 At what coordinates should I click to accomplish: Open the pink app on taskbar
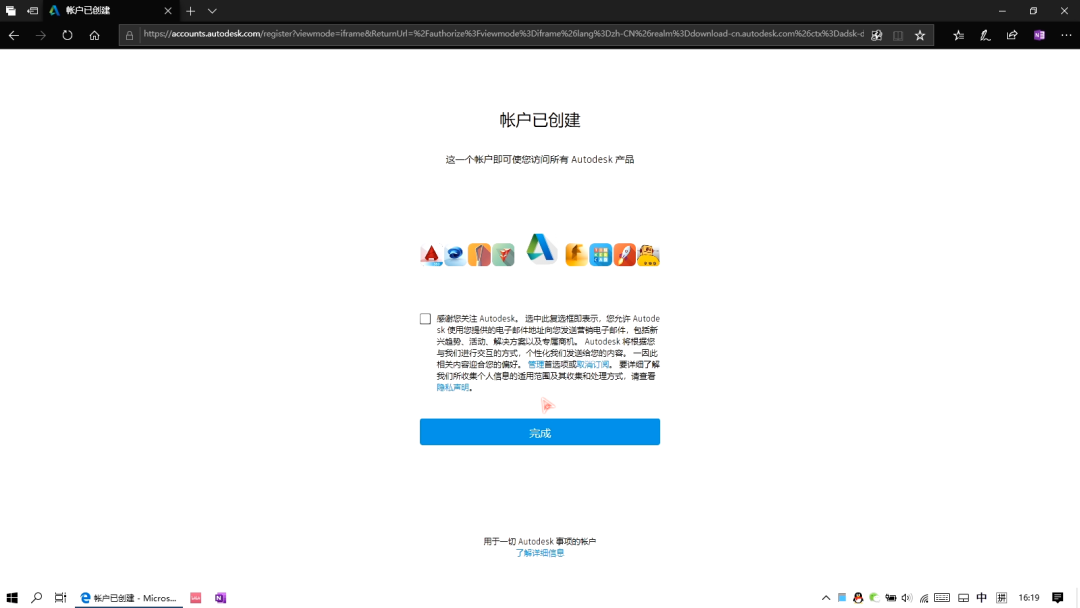[196, 598]
